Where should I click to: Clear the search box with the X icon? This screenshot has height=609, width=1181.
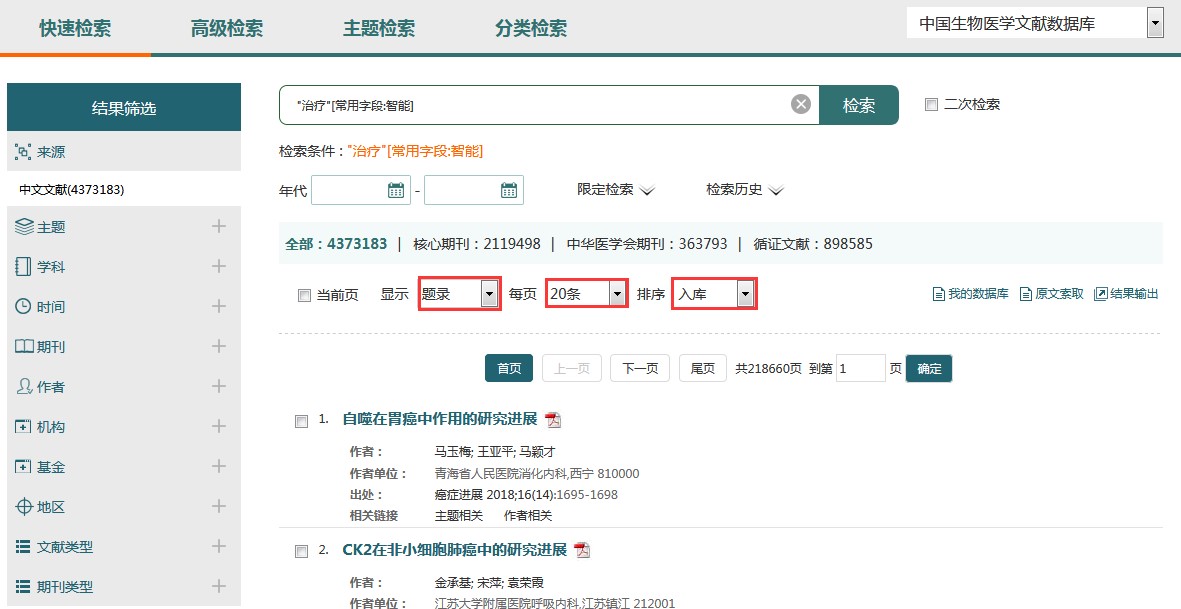tap(800, 104)
